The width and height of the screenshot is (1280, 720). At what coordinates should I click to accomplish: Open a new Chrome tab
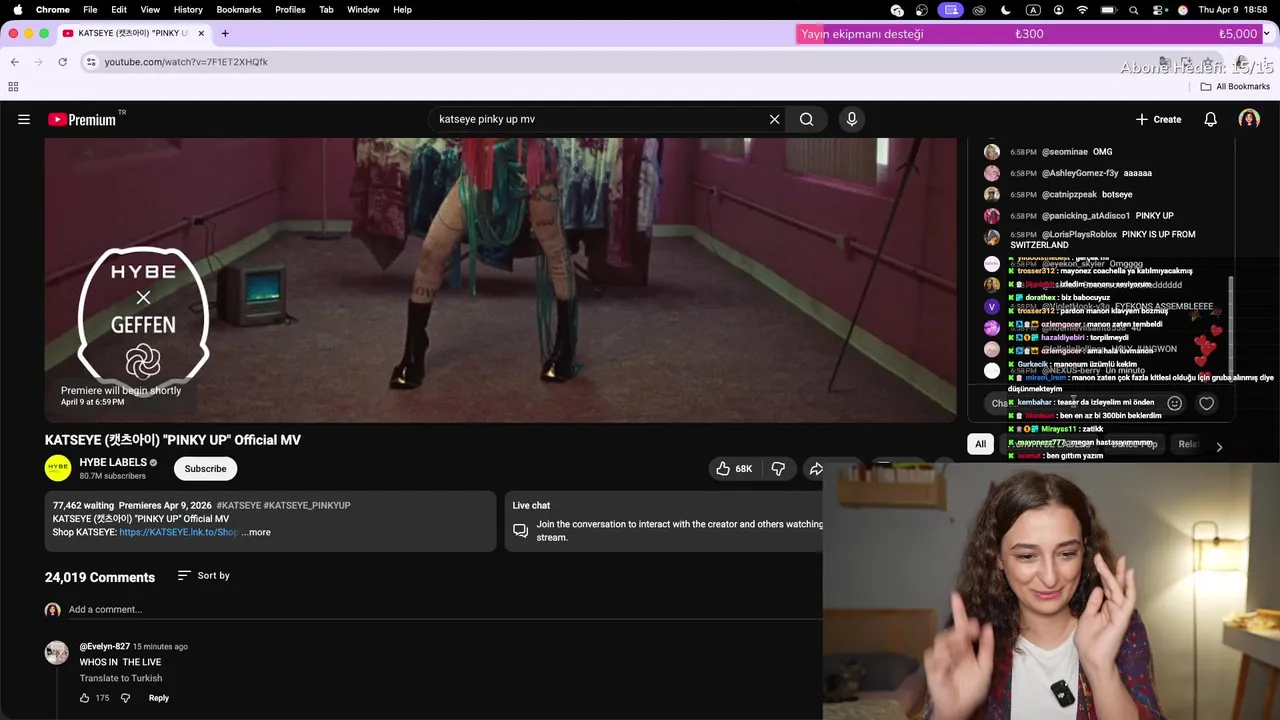225,33
